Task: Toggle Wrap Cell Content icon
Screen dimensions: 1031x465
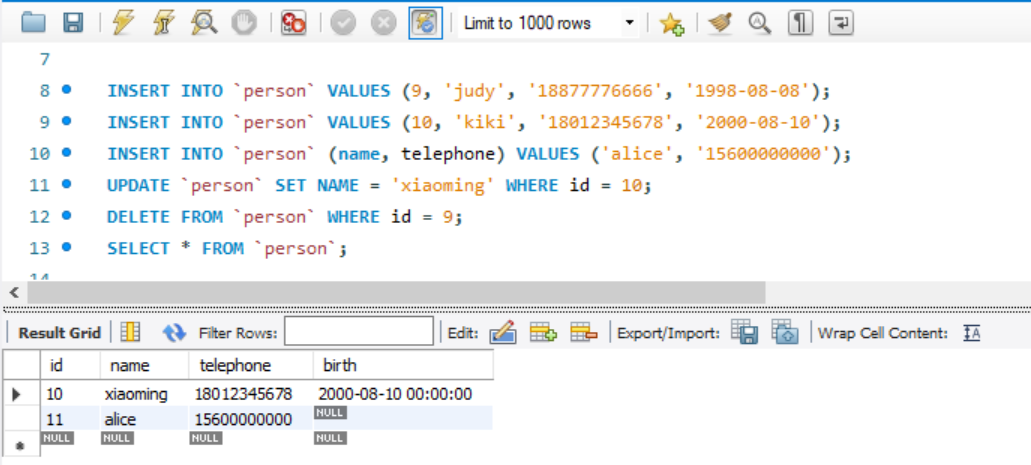Action: [x=971, y=333]
